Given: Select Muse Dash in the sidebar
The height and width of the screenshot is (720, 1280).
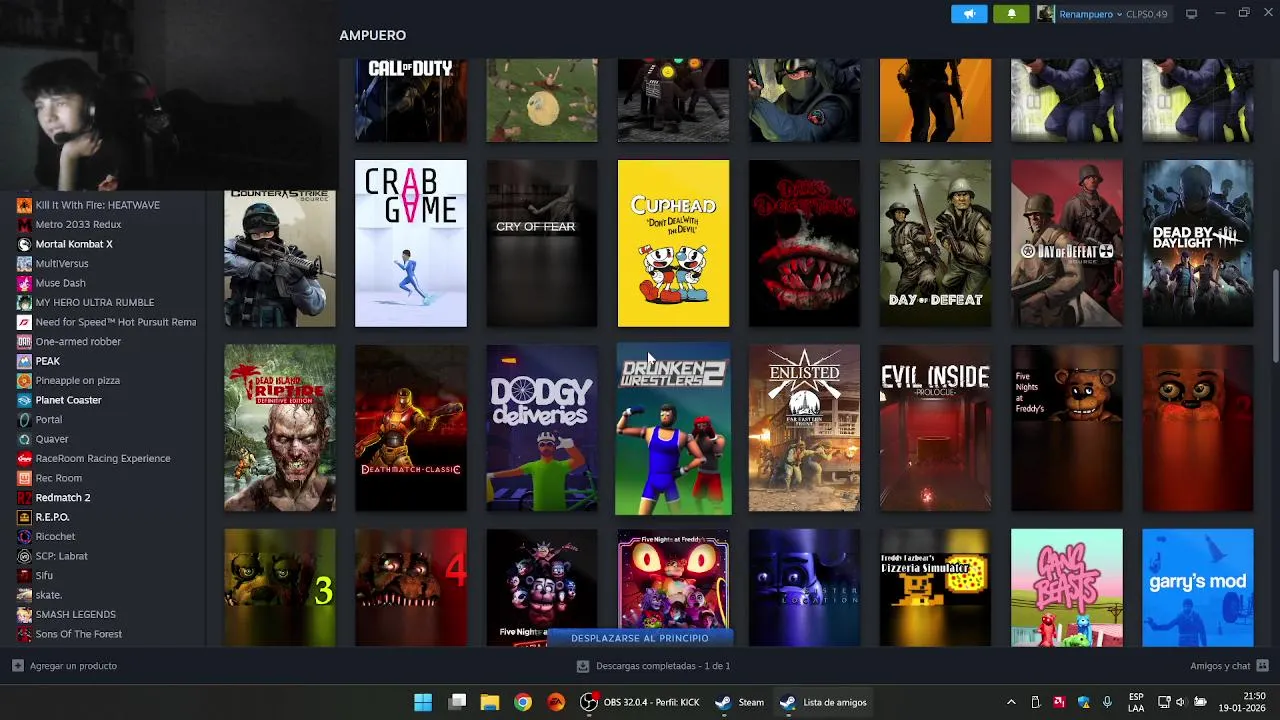Looking at the screenshot, I should tap(60, 283).
